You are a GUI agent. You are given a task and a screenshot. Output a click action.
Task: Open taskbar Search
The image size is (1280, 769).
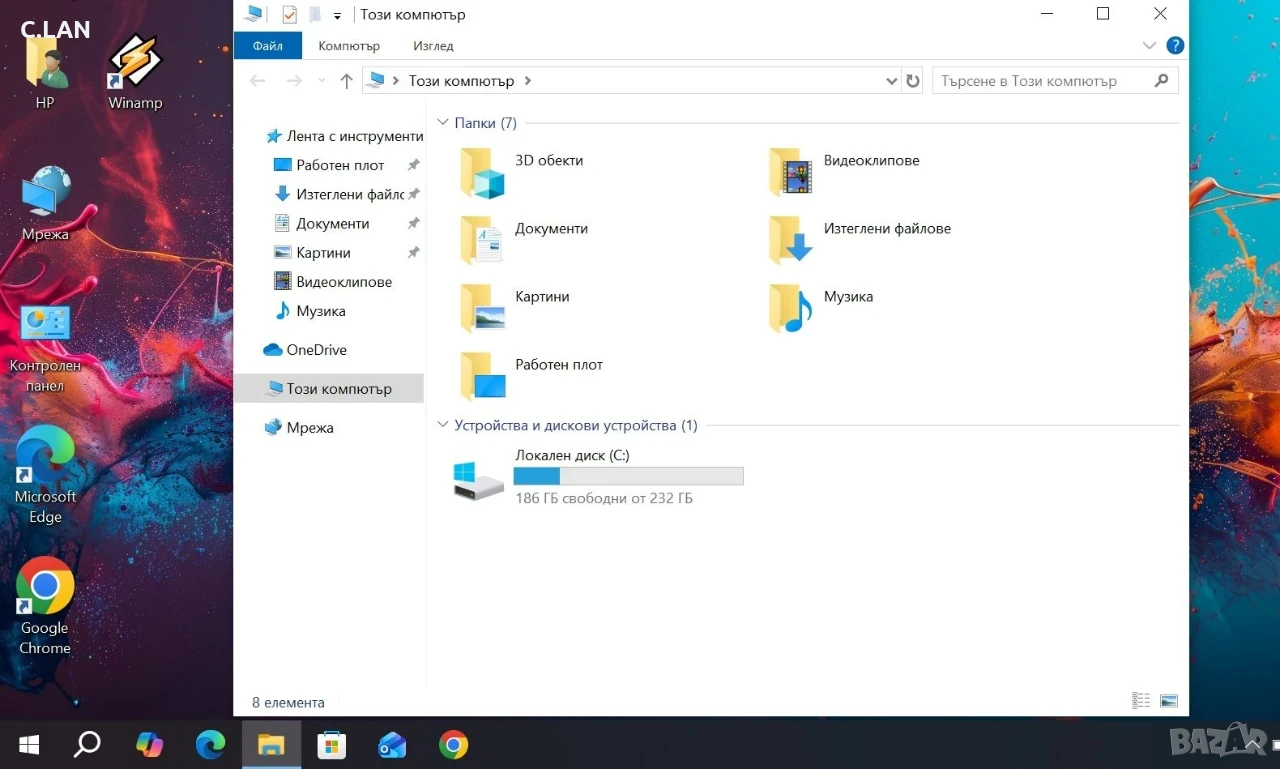pyautogui.click(x=88, y=745)
